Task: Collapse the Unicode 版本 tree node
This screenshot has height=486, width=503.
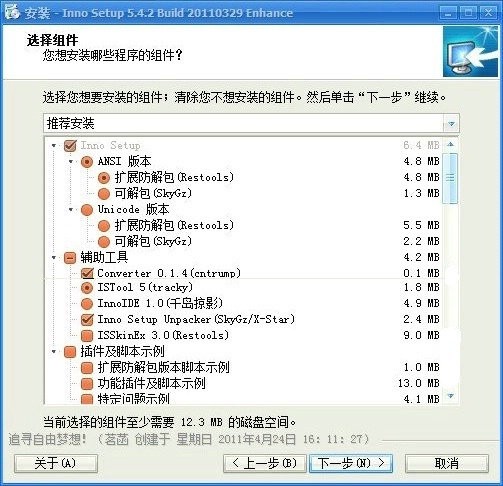Action: 71,209
